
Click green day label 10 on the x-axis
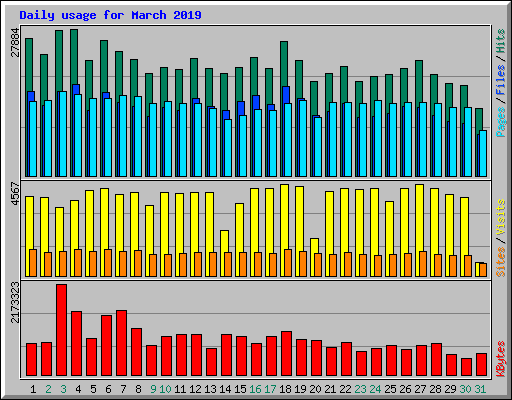pyautogui.click(x=165, y=389)
